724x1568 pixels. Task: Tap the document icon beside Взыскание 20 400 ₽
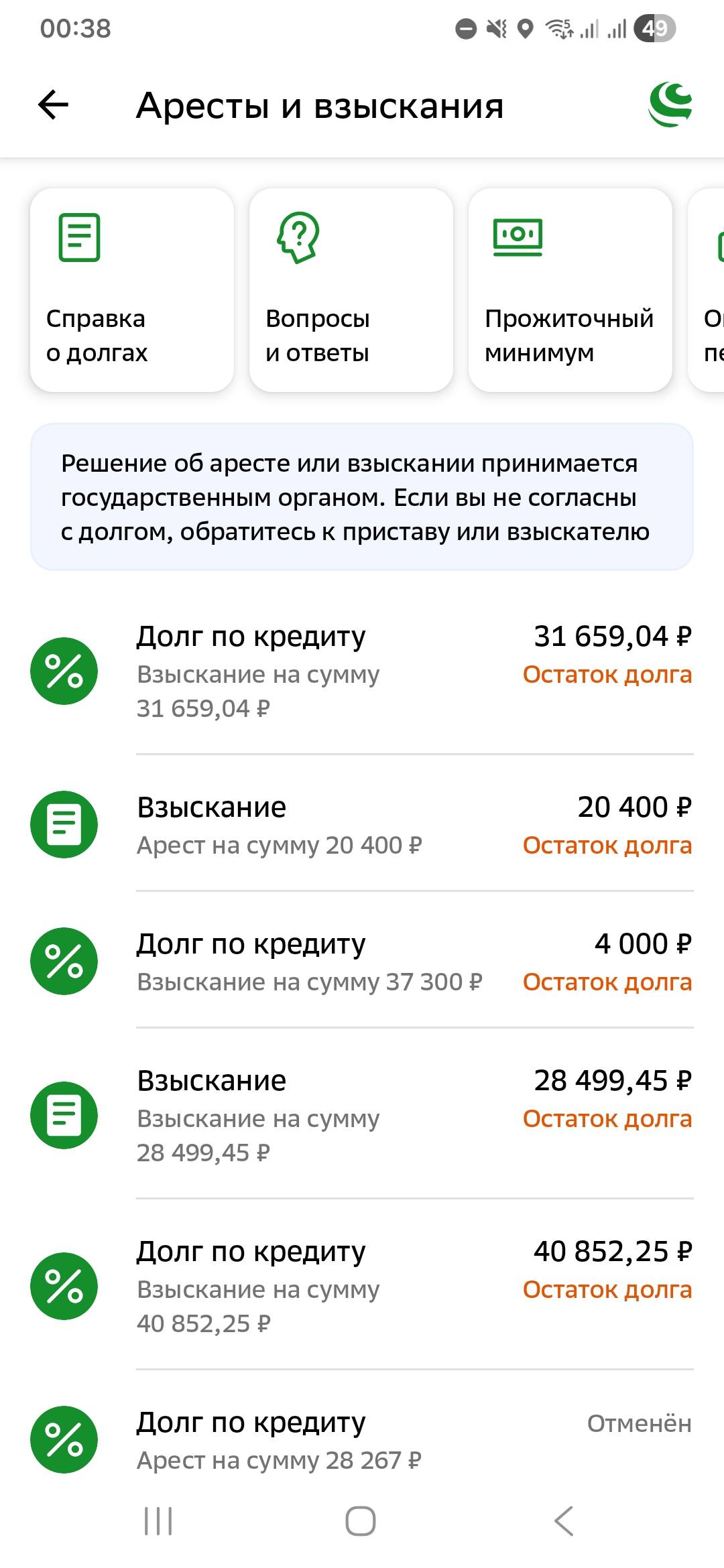coord(64,824)
